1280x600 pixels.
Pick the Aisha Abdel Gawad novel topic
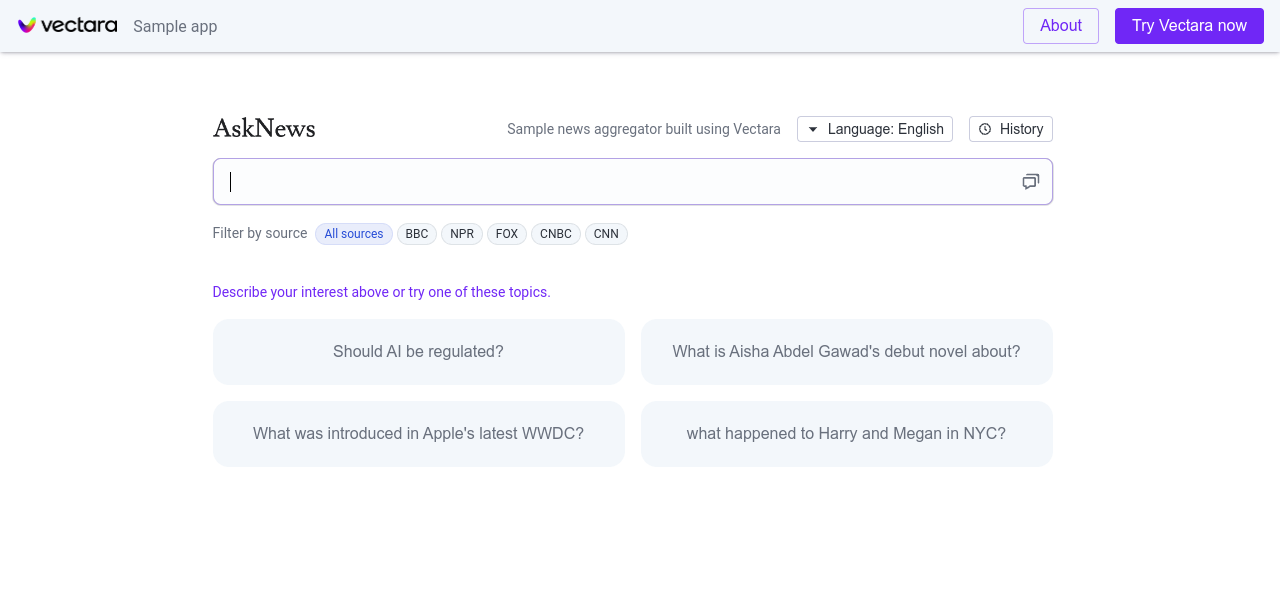(846, 352)
